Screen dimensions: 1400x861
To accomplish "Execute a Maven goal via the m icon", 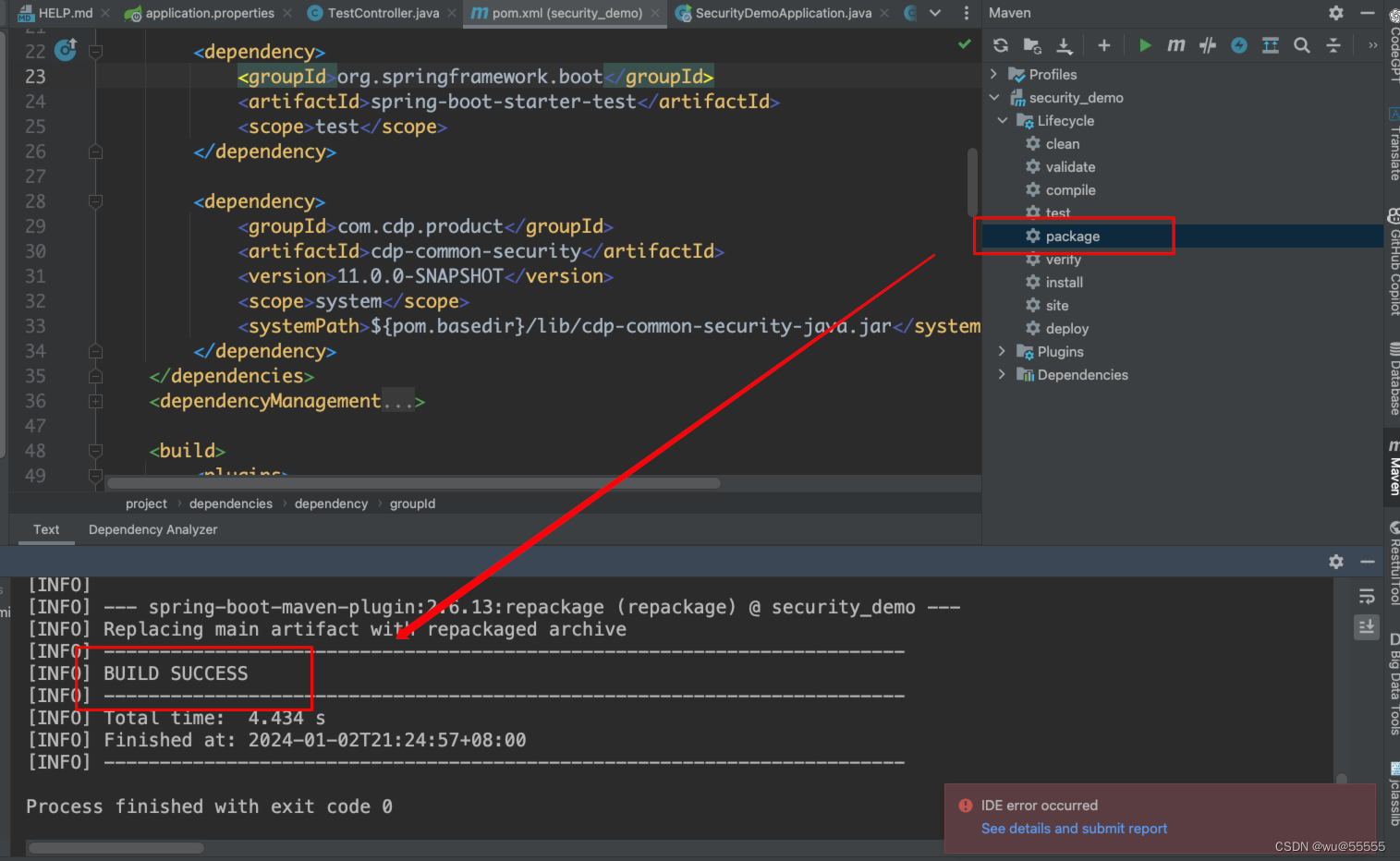I will coord(1175,44).
